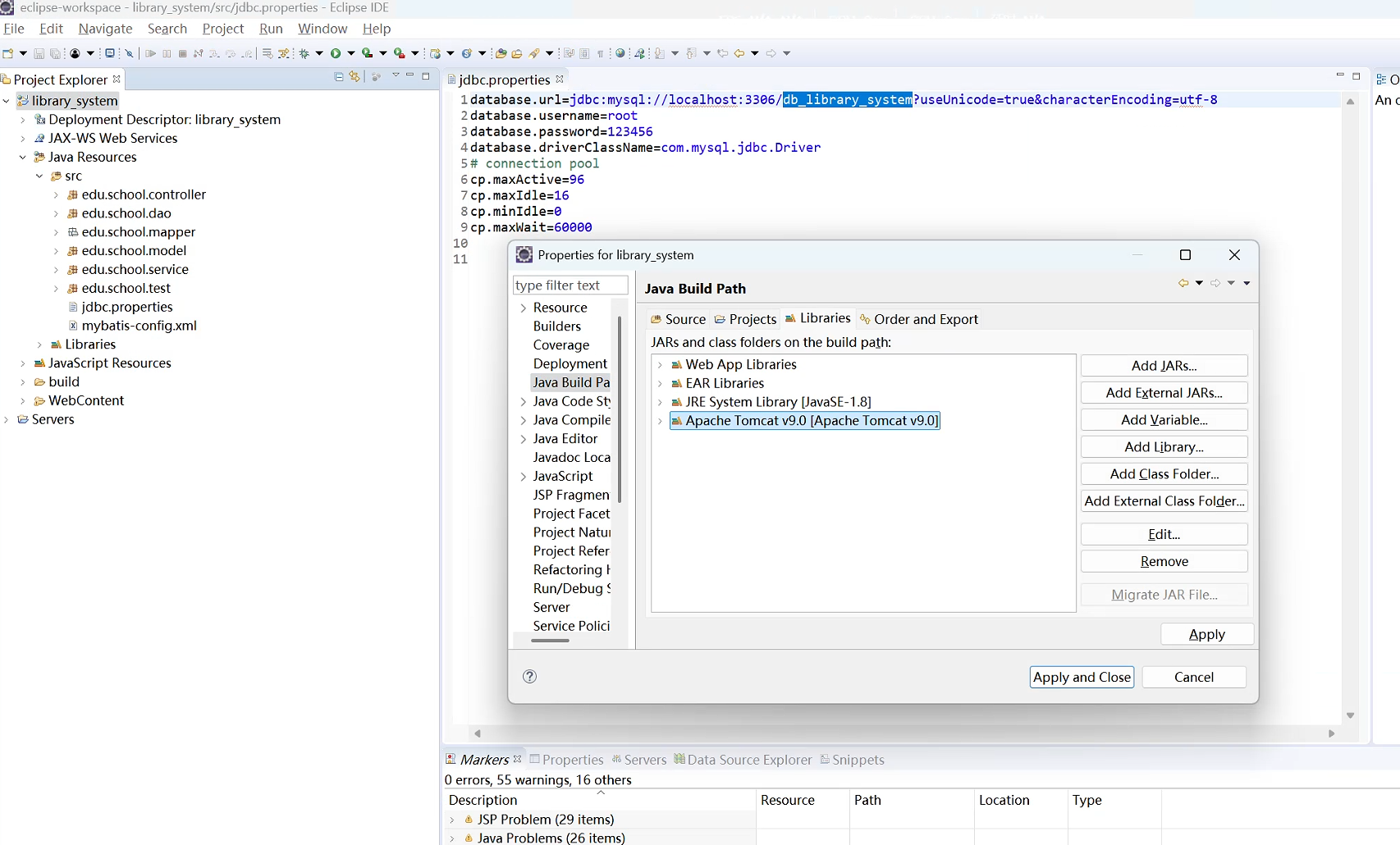Click the green Run button icon
1400x845 pixels.
click(x=336, y=53)
